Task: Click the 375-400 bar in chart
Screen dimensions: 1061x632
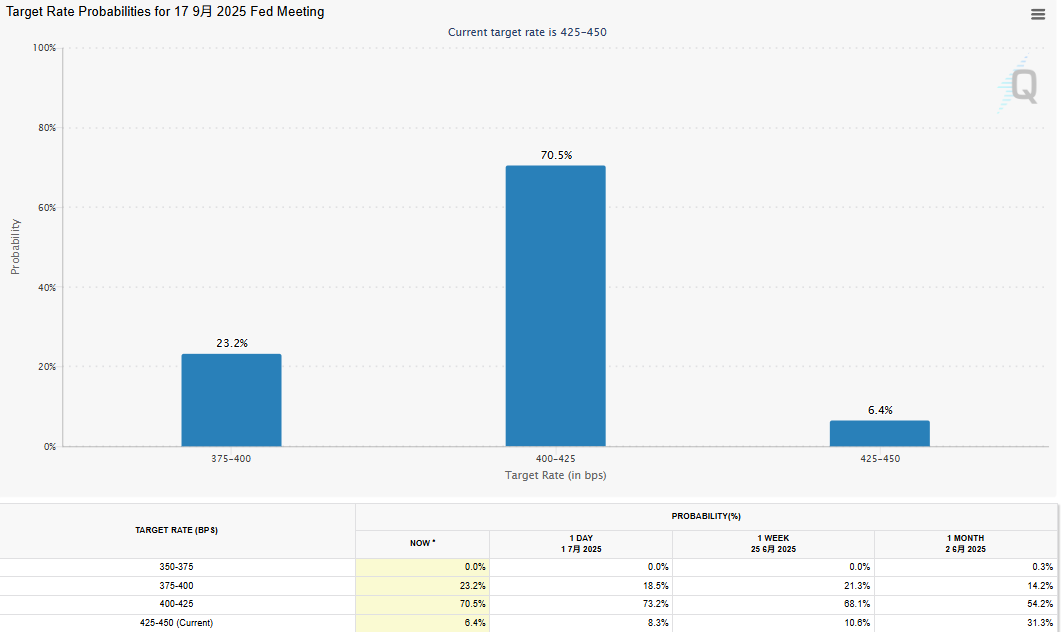Action: pos(231,399)
